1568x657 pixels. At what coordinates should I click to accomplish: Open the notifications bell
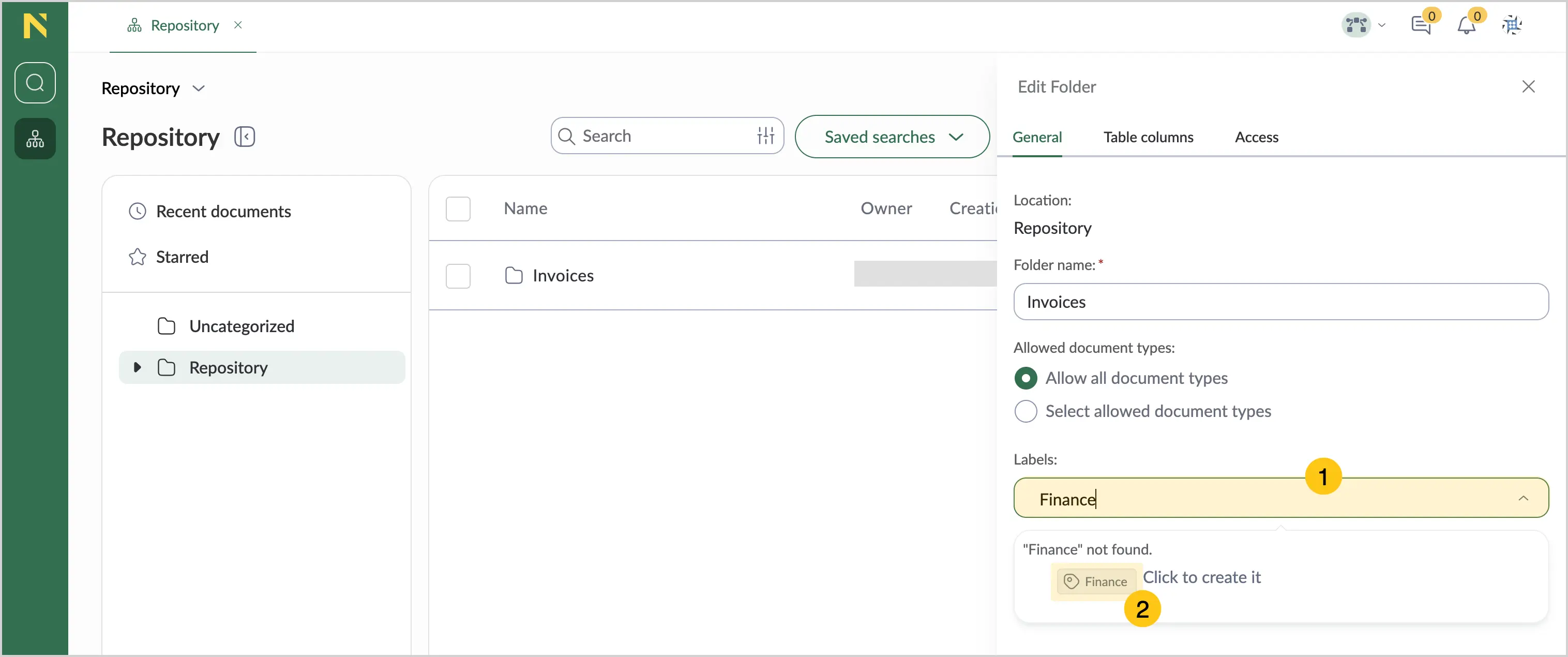tap(1466, 25)
